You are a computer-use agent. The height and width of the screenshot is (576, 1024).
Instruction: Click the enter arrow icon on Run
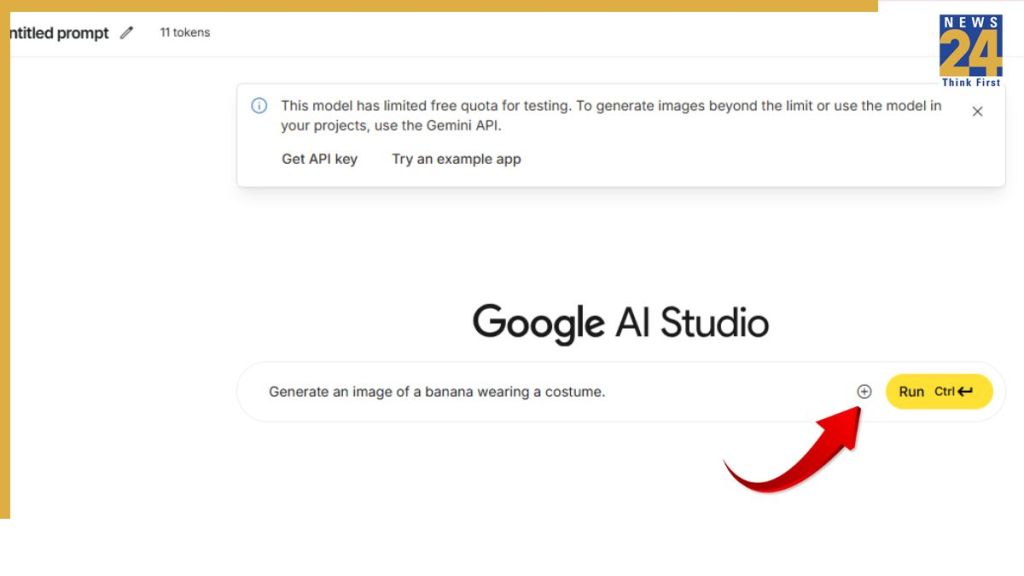[966, 392]
